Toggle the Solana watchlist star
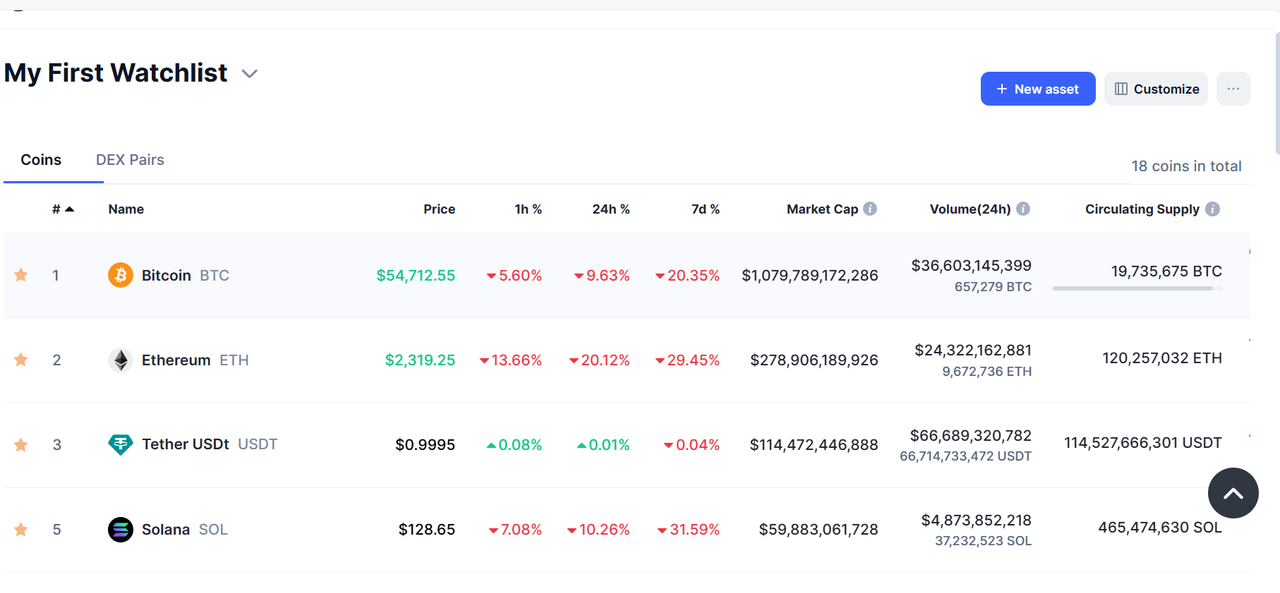 [x=21, y=530]
